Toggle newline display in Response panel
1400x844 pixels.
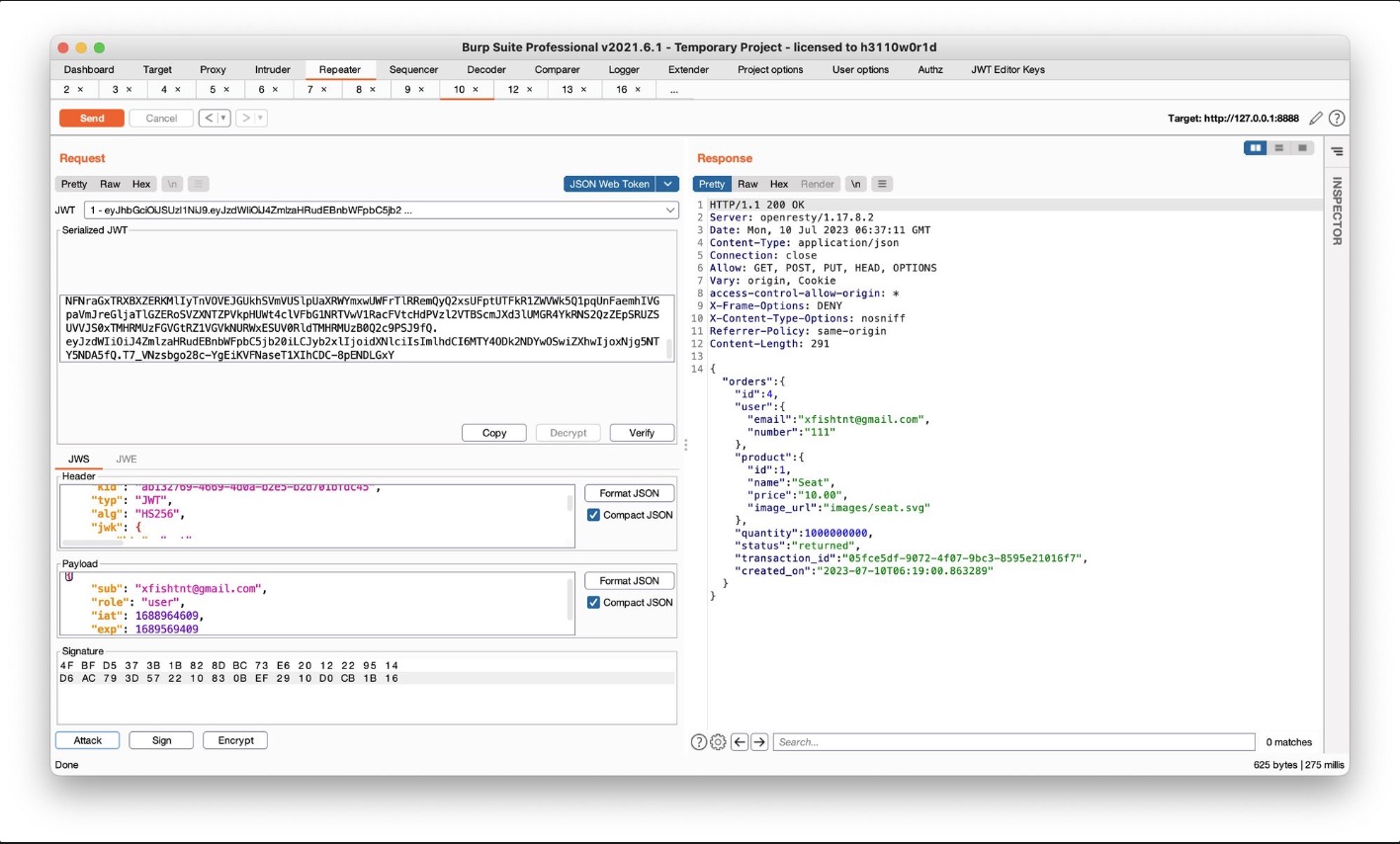856,184
